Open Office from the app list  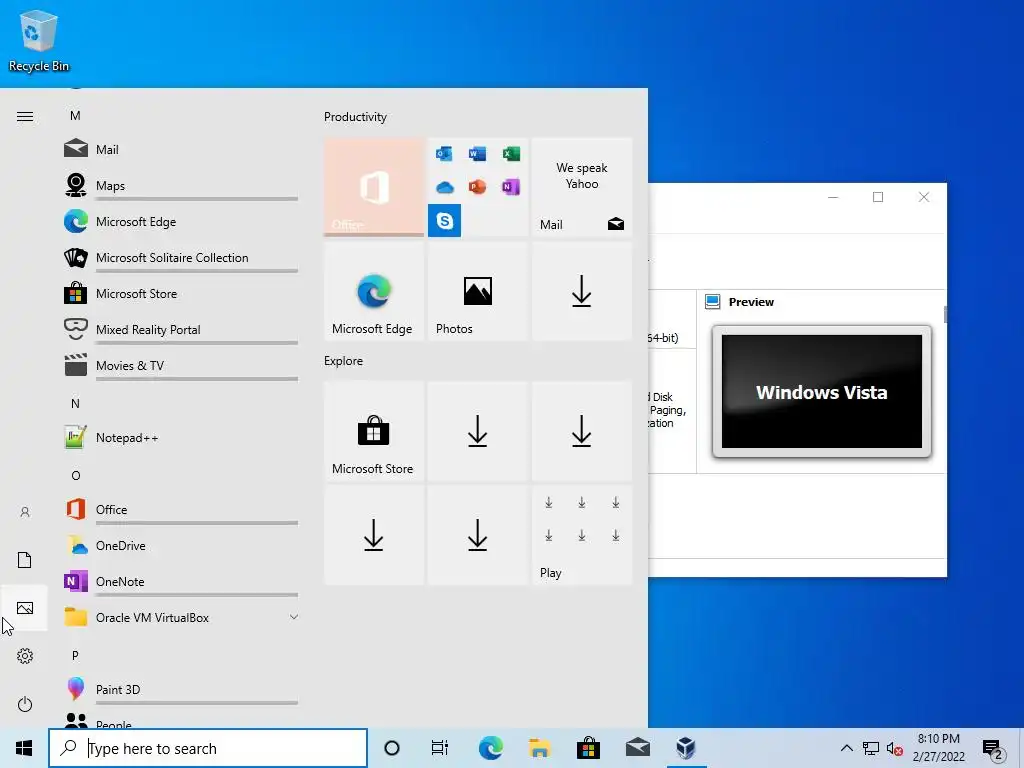(182, 509)
